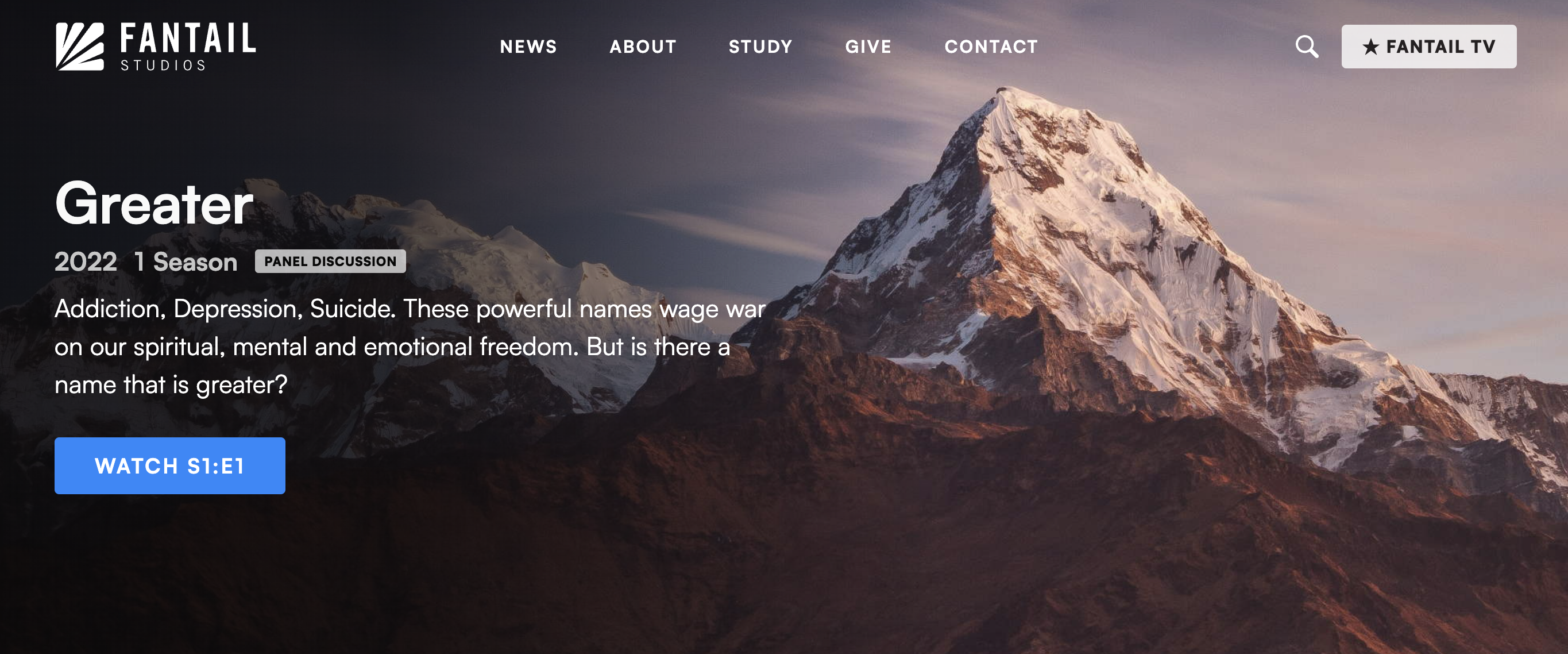Screen dimensions: 1568x654
Task: Click the STUDIOS text under the logo
Action: pyautogui.click(x=163, y=65)
